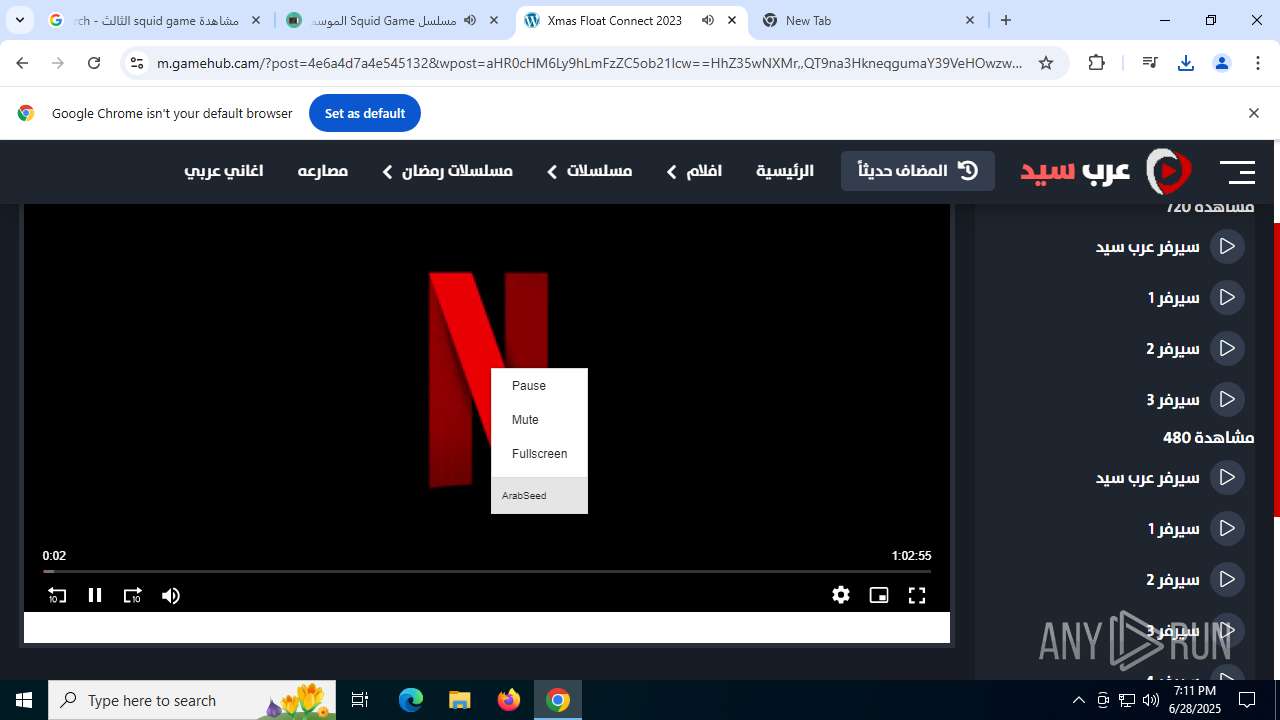Bookmark this page with the star
The width and height of the screenshot is (1280, 720).
point(1046,63)
